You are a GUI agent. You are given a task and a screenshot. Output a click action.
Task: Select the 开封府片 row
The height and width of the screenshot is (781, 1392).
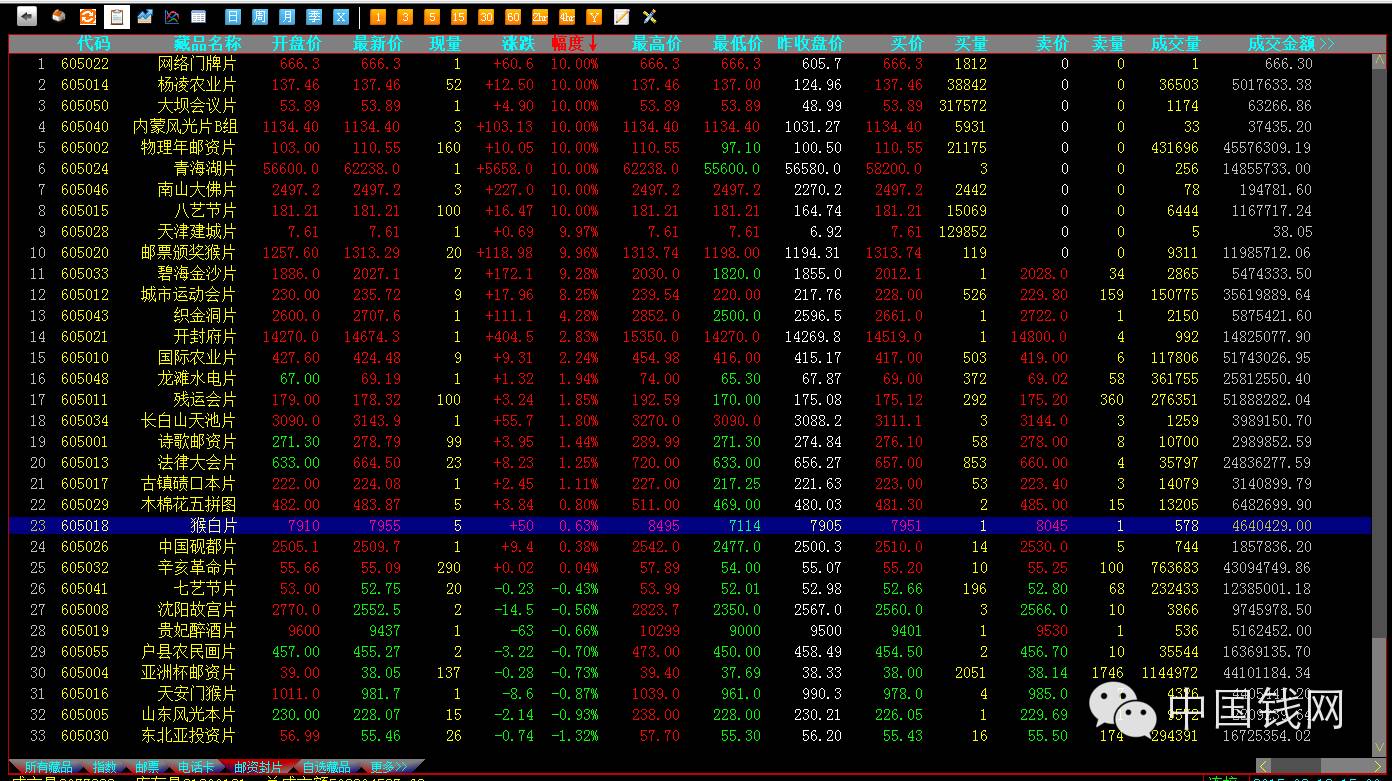pos(690,337)
